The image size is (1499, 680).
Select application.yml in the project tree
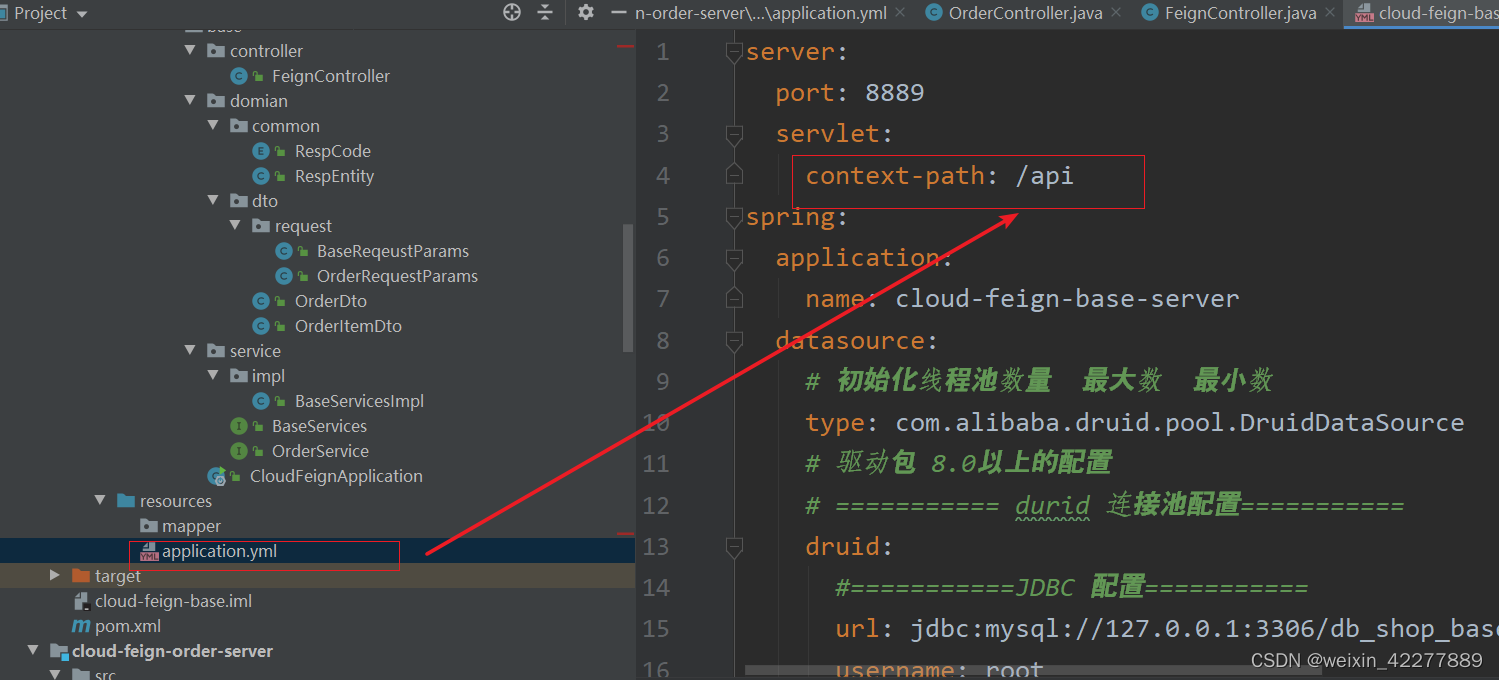tap(220, 551)
